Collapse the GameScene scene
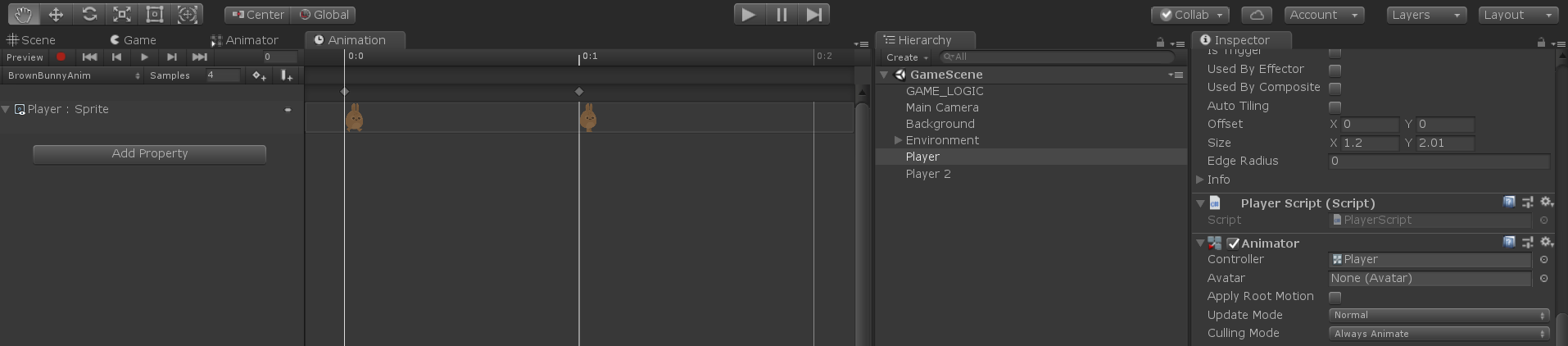 [x=884, y=75]
